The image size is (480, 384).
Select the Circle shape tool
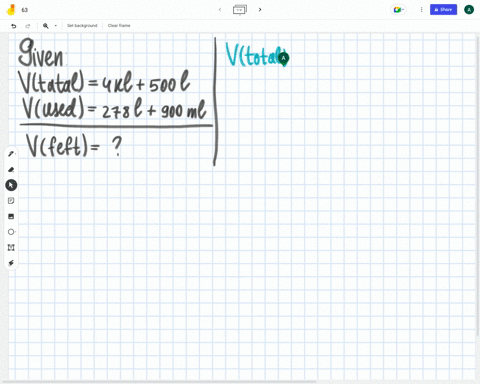[11, 232]
